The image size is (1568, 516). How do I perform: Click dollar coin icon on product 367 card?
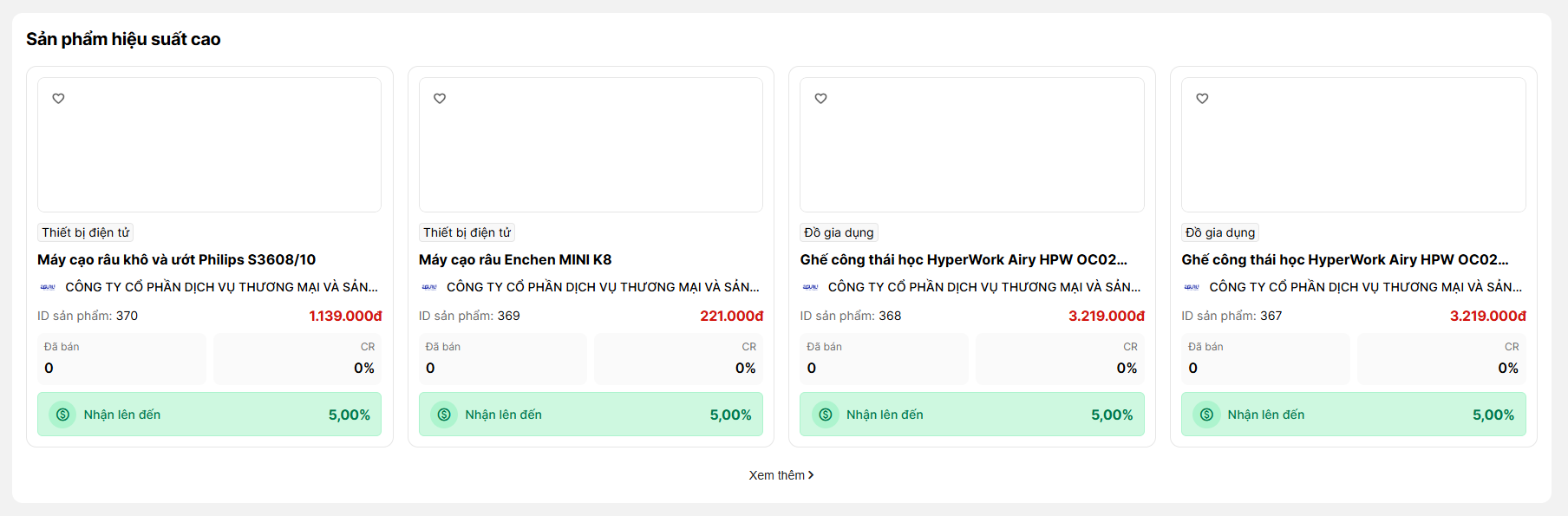[1206, 415]
